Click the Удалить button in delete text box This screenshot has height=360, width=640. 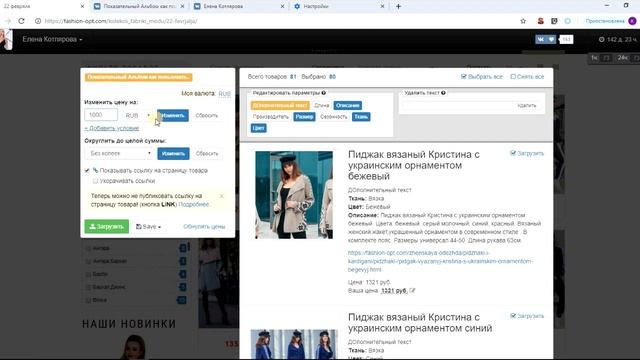[x=527, y=106]
